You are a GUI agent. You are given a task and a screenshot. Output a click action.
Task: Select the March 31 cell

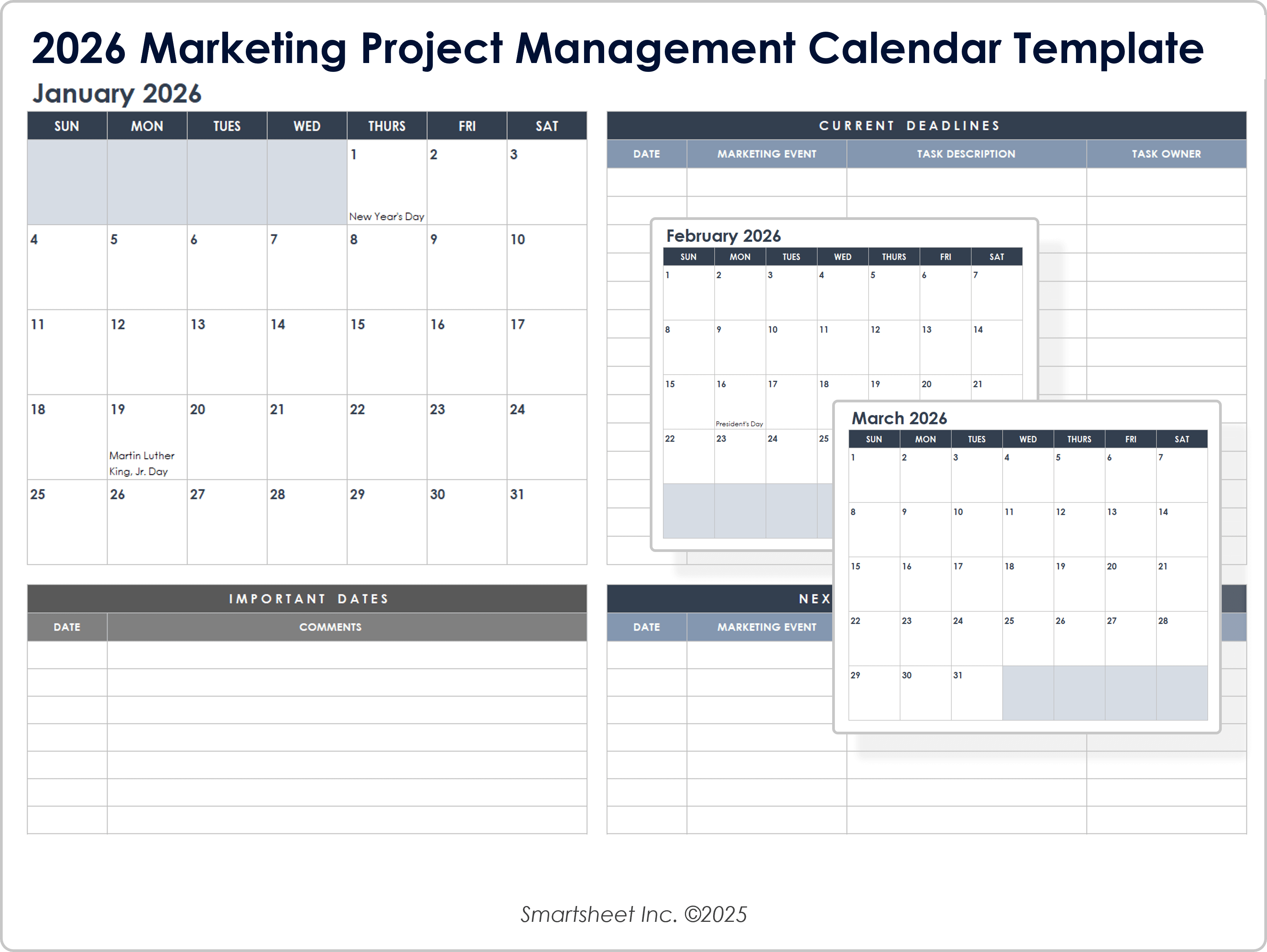pos(976,693)
